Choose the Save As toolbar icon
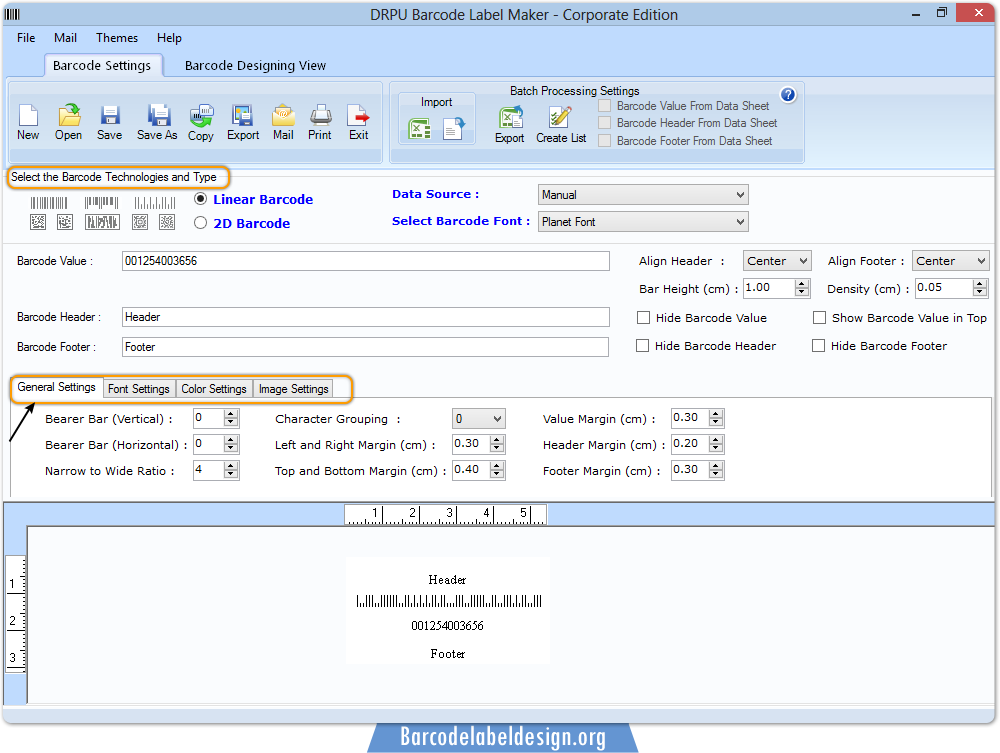 coord(158,115)
